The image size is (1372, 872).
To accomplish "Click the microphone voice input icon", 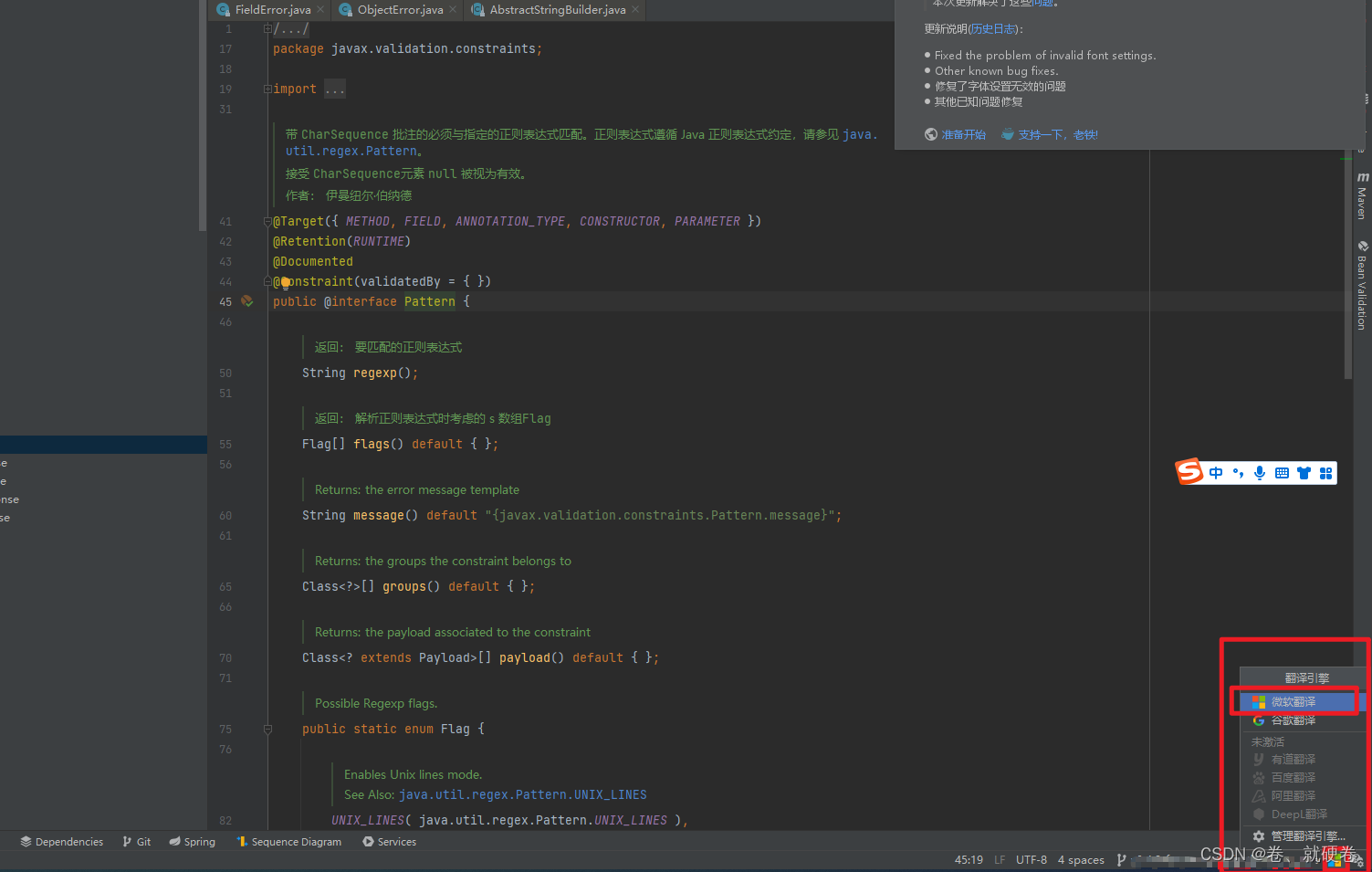I will pos(1260,473).
